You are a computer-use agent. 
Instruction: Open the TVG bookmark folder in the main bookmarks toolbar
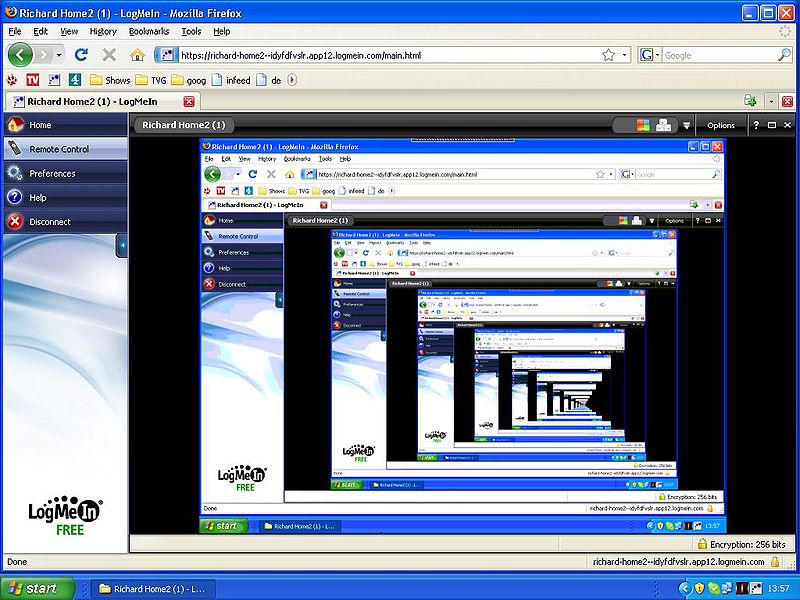151,80
